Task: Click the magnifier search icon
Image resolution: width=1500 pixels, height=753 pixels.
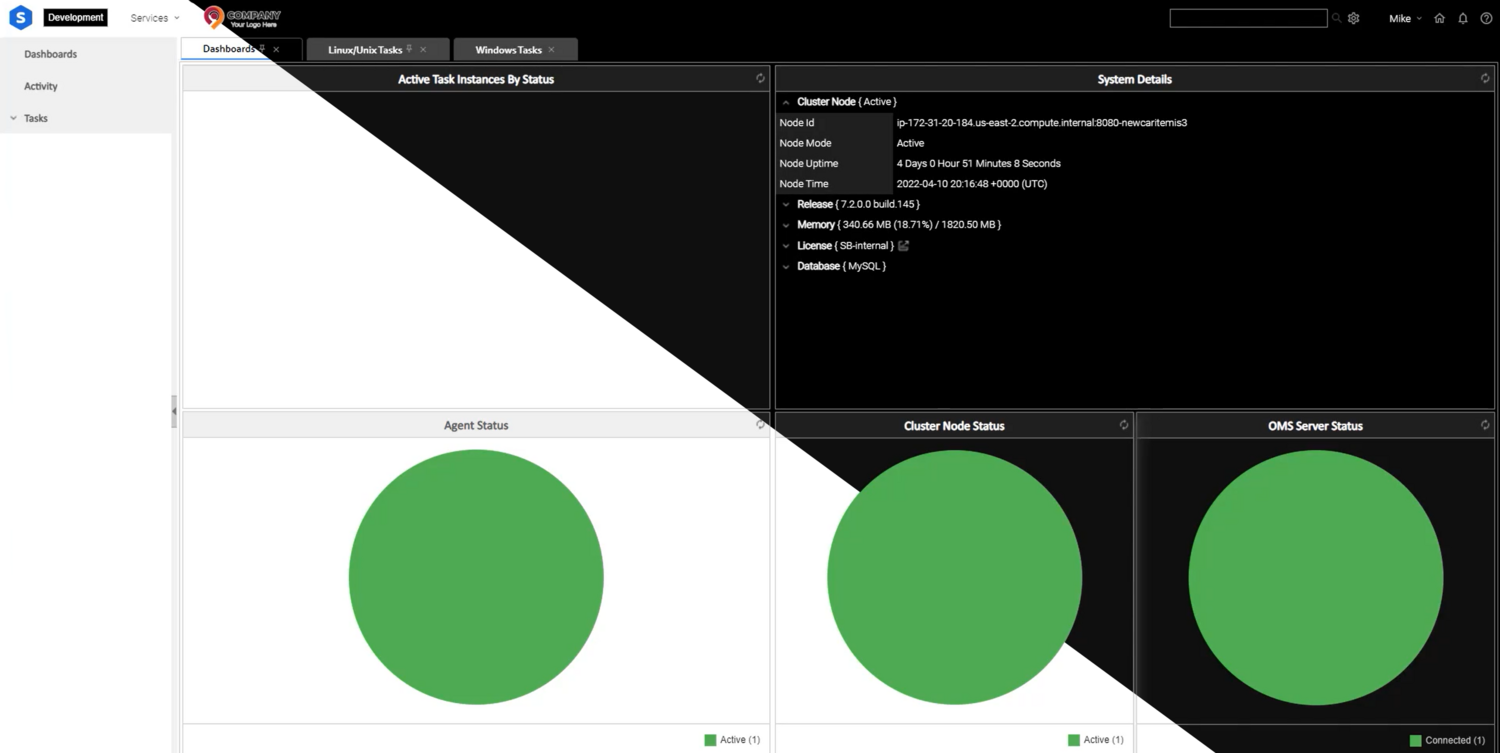Action: coord(1336,18)
